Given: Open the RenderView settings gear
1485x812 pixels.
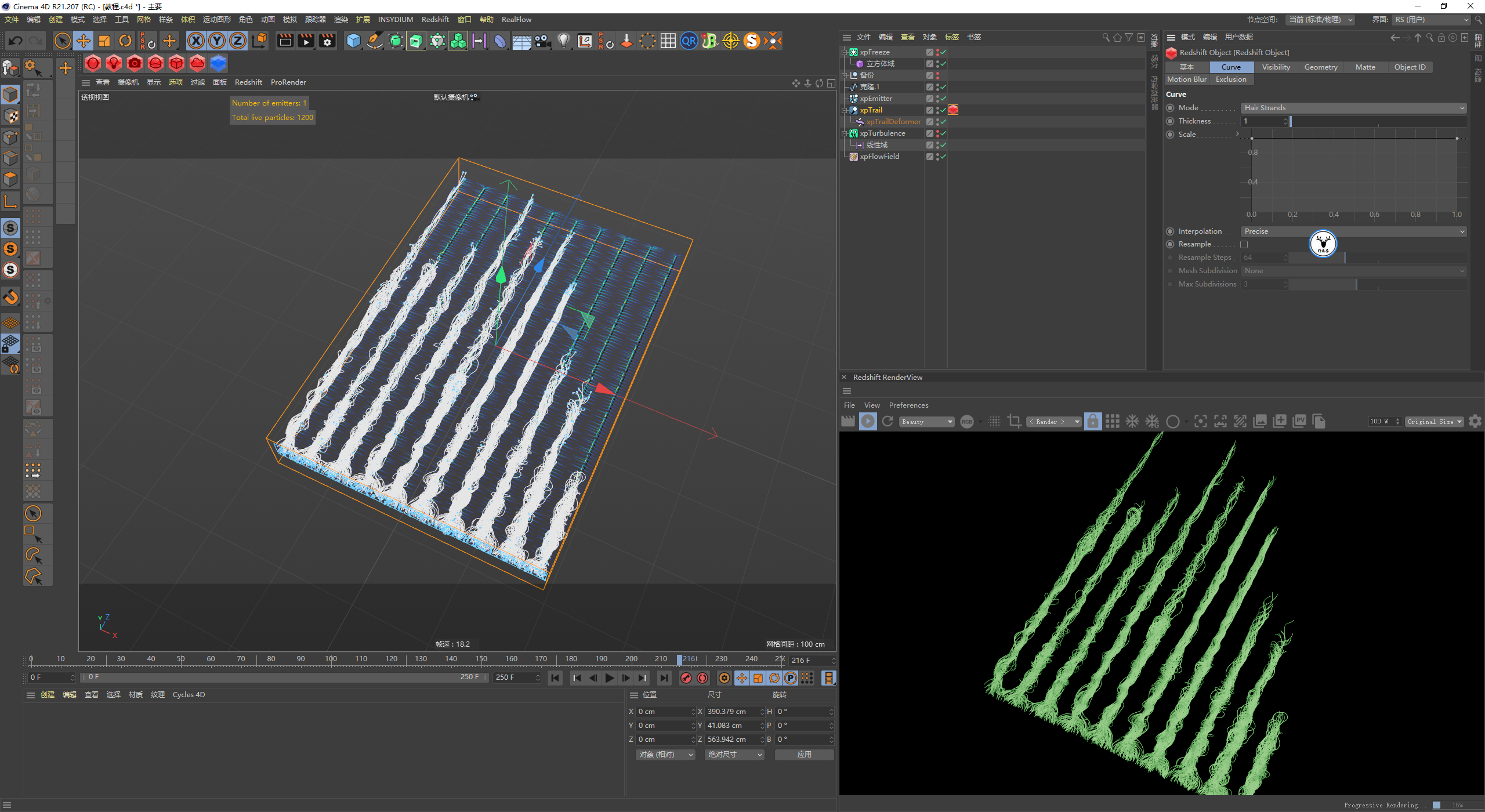Looking at the screenshot, I should tap(1475, 422).
